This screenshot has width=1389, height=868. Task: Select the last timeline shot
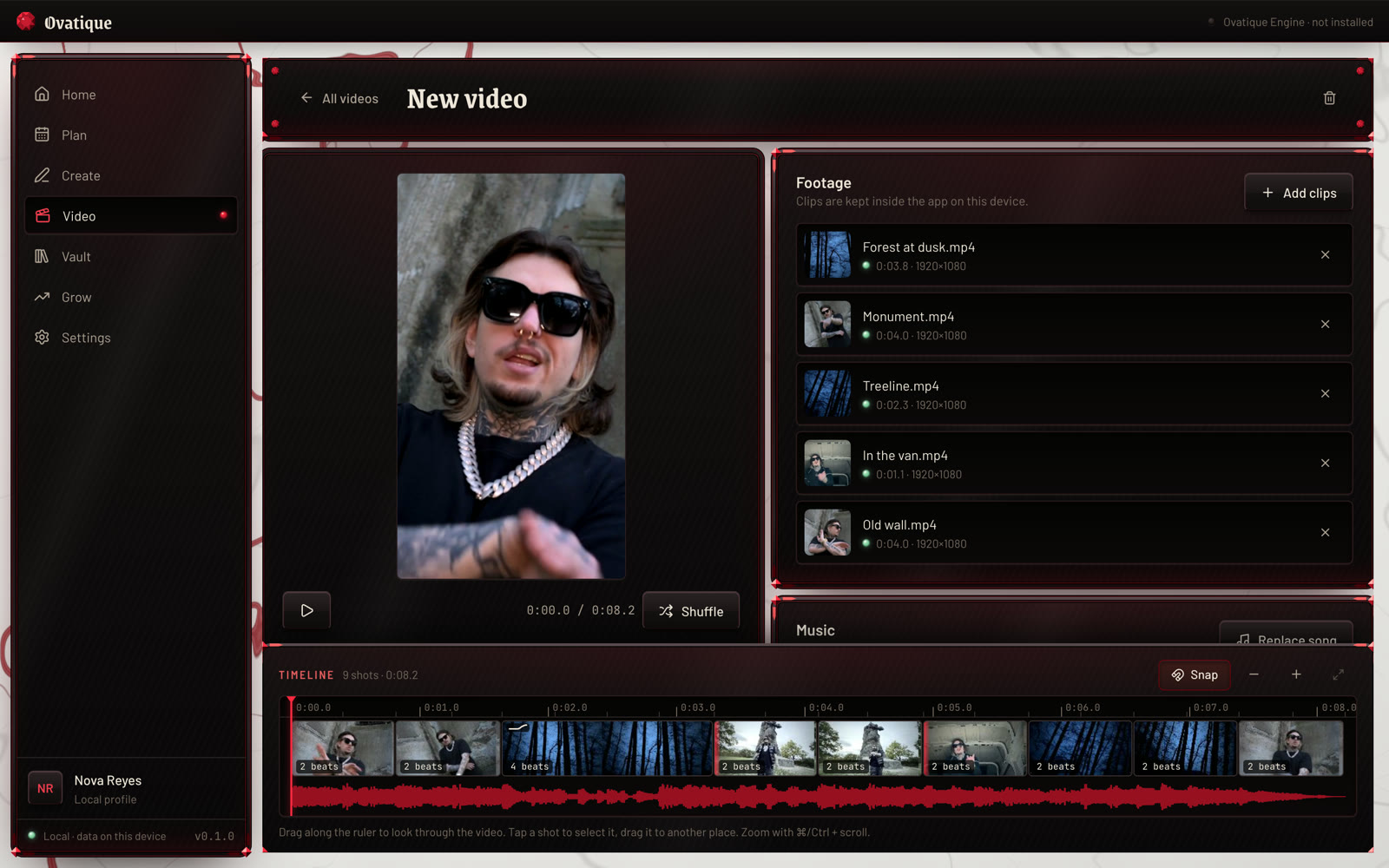coord(1291,748)
